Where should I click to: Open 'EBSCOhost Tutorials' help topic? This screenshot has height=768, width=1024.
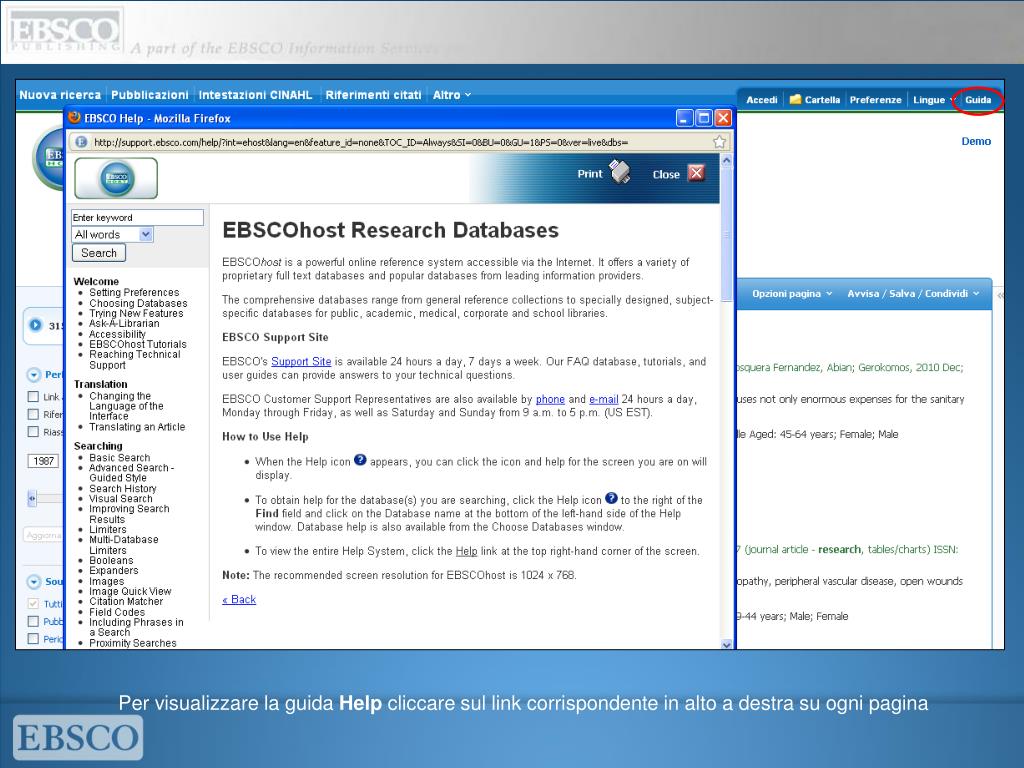(138, 344)
